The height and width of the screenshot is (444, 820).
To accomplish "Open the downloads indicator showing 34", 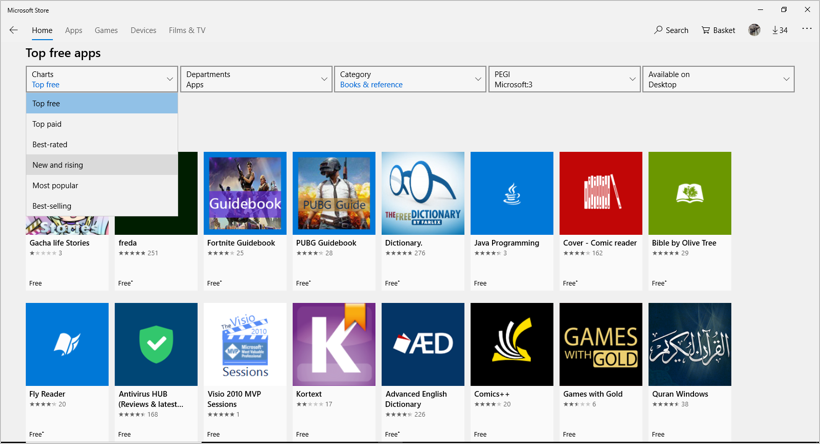I will click(780, 30).
